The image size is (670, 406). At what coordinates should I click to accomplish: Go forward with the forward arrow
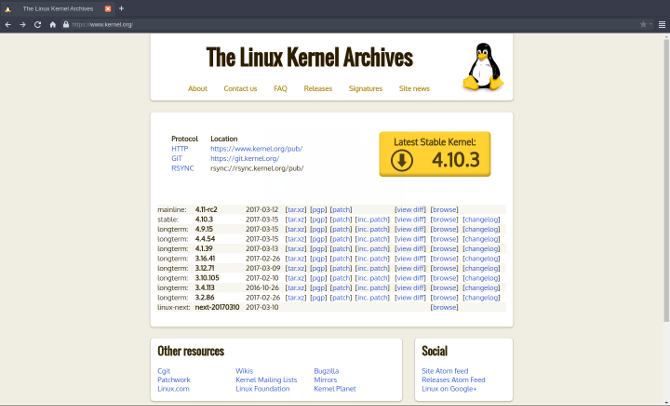(23, 24)
